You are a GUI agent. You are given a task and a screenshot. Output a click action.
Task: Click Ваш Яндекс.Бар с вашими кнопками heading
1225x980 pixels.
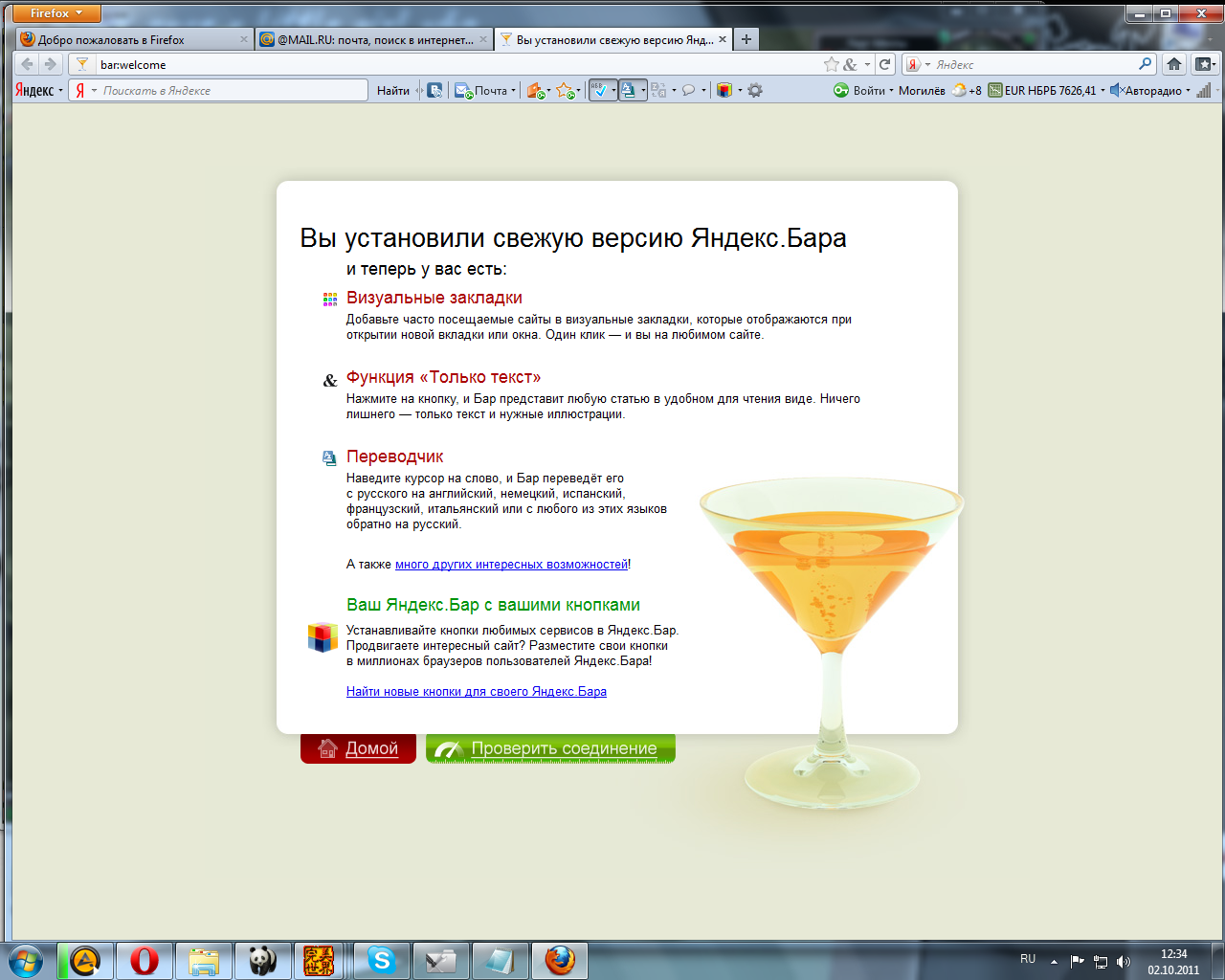coord(493,605)
